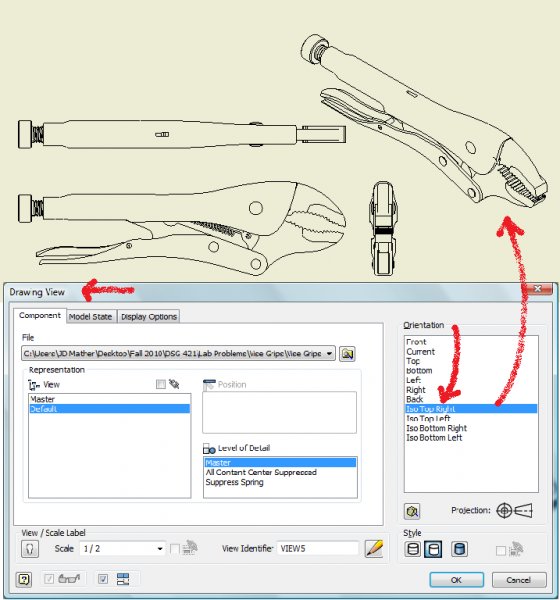The image size is (560, 600).
Task: Click the change view orientation icon
Action: click(x=412, y=511)
